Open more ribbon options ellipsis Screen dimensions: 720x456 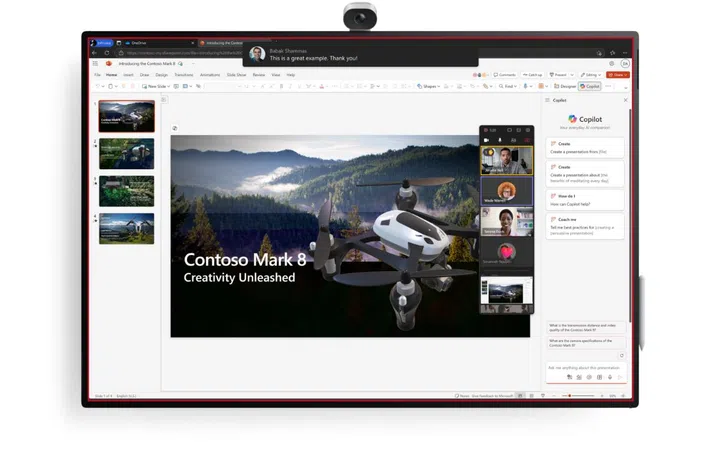coord(608,86)
